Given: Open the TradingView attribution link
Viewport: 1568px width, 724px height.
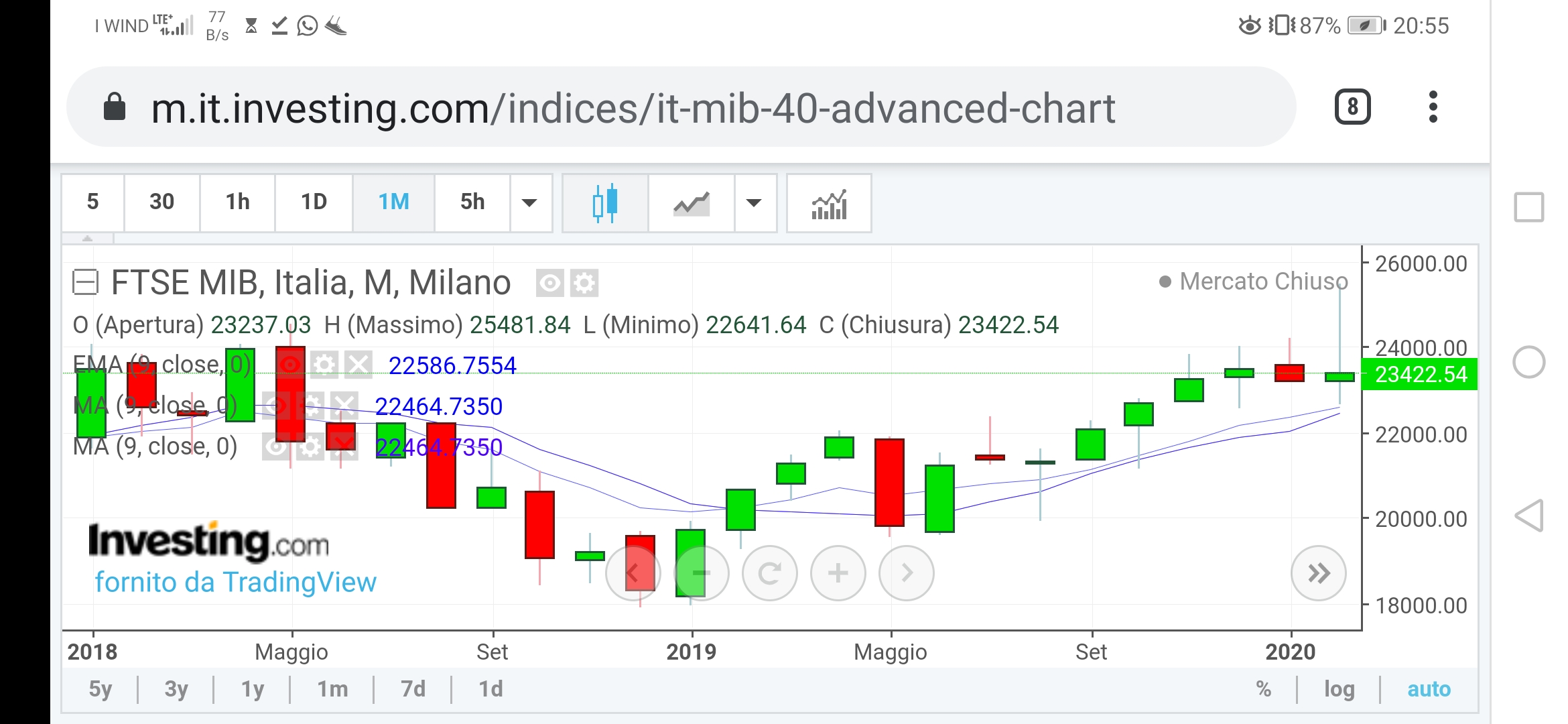Looking at the screenshot, I should click(x=235, y=582).
